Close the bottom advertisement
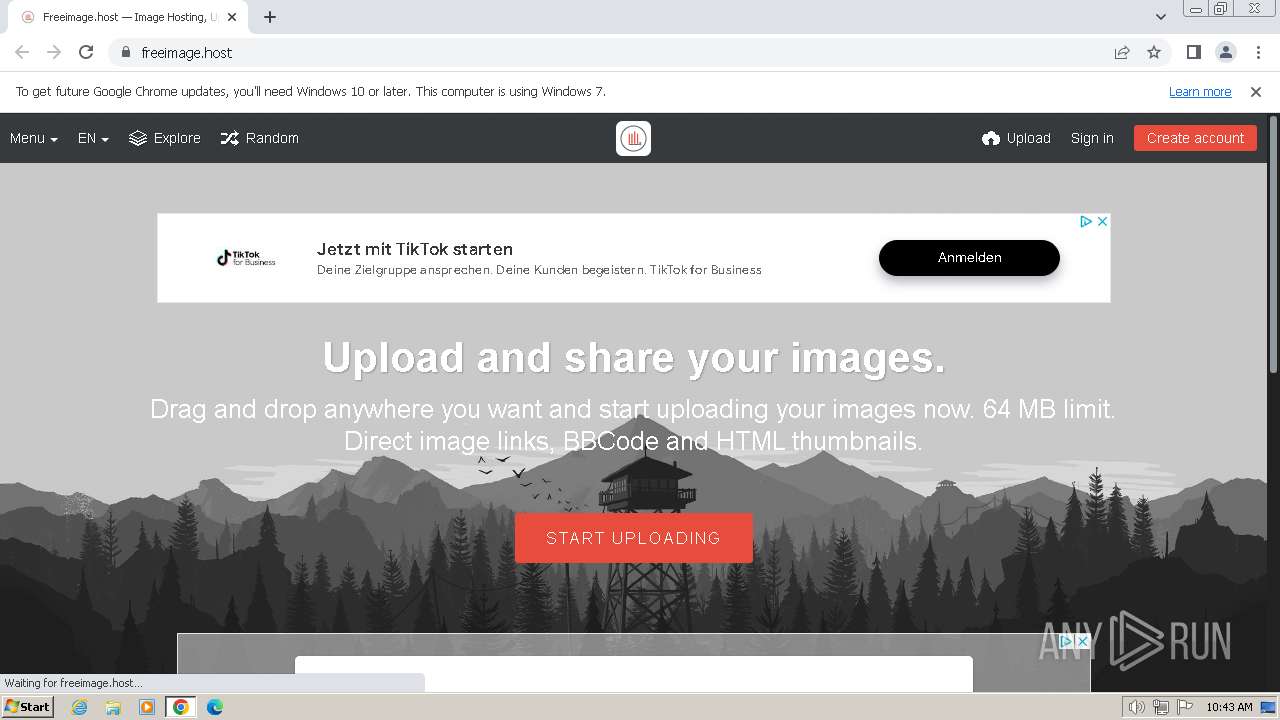Image resolution: width=1280 pixels, height=720 pixels. point(1082,641)
